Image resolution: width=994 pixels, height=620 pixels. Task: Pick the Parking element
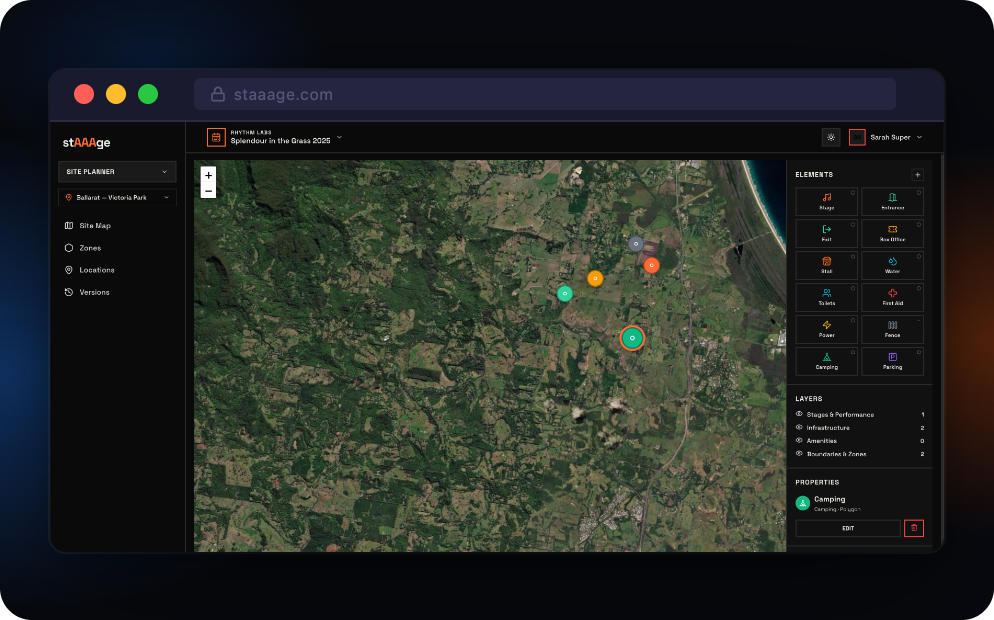pyautogui.click(x=892, y=361)
